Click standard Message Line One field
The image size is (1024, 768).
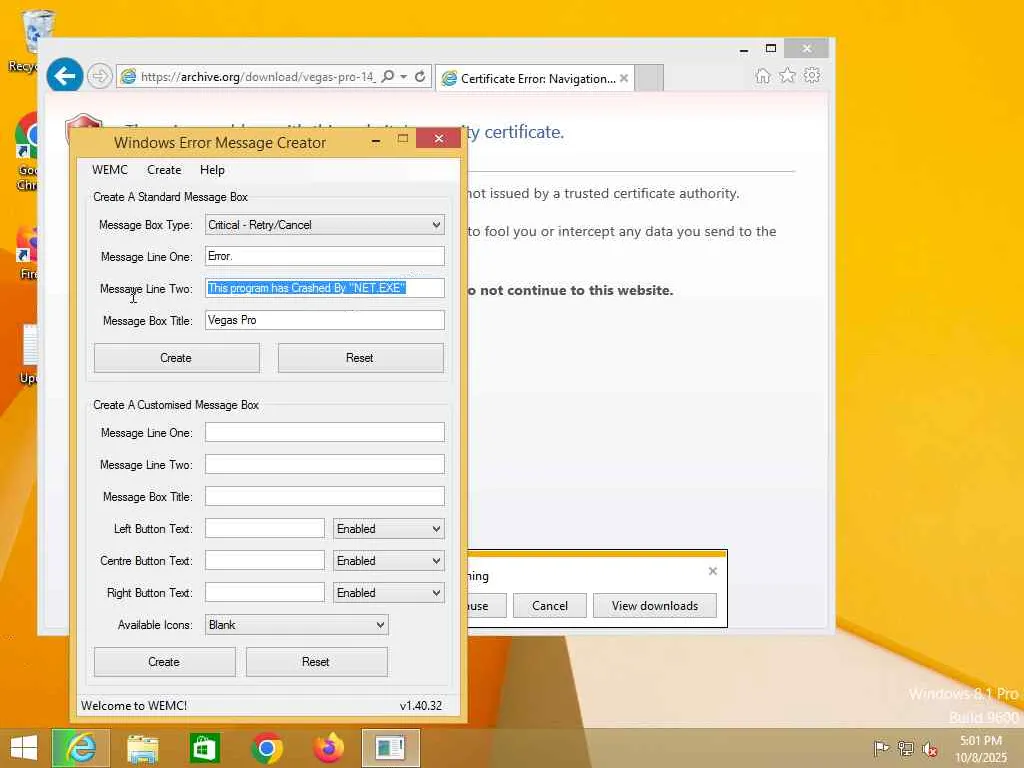pos(325,256)
